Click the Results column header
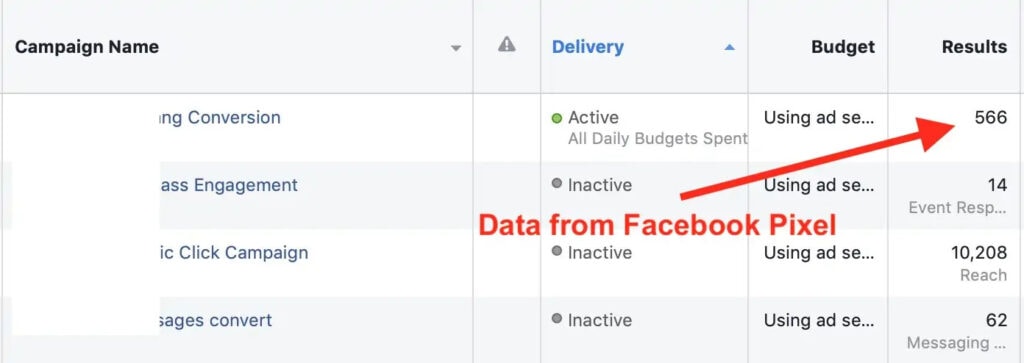This screenshot has height=363, width=1024. (x=974, y=47)
